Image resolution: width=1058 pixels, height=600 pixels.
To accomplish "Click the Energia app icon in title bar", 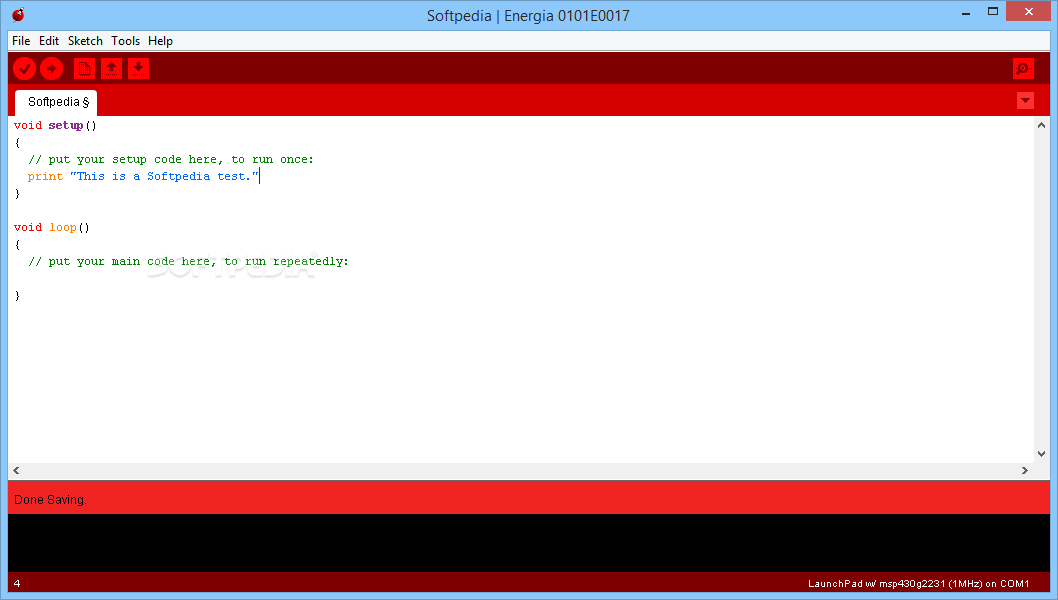I will [18, 15].
